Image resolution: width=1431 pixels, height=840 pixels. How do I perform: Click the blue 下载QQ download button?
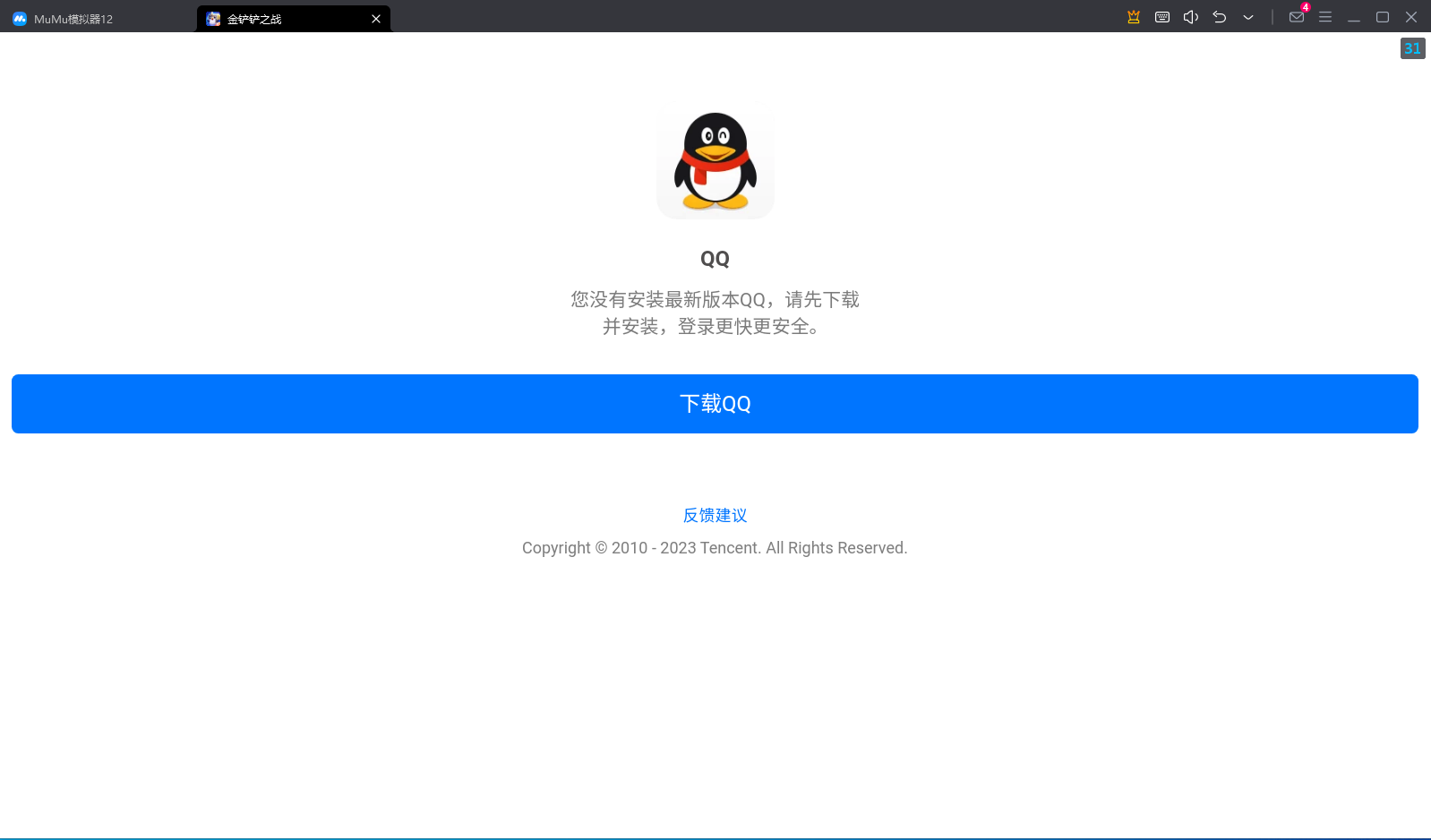[x=715, y=404]
